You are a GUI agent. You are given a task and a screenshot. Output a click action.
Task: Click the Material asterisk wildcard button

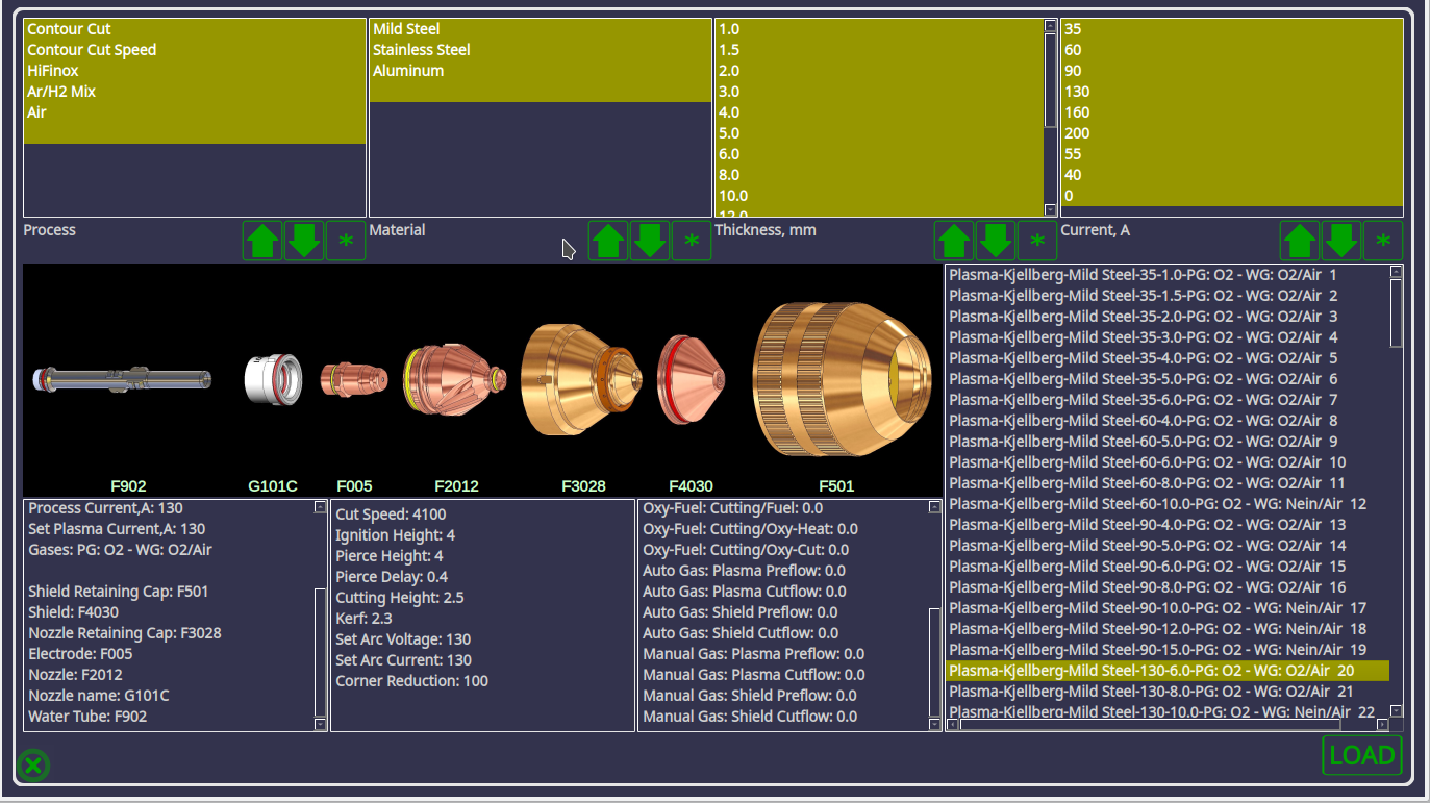(x=691, y=242)
